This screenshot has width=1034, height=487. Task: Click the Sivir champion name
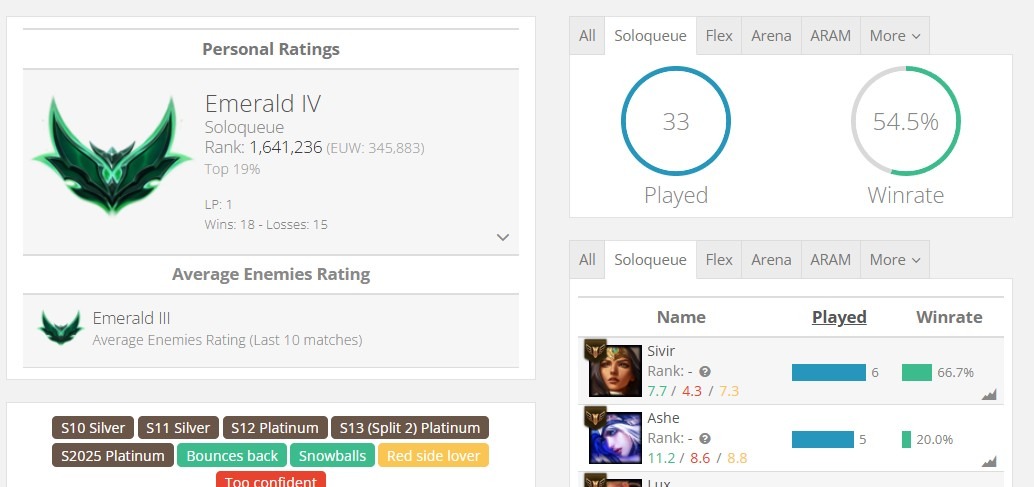(661, 351)
